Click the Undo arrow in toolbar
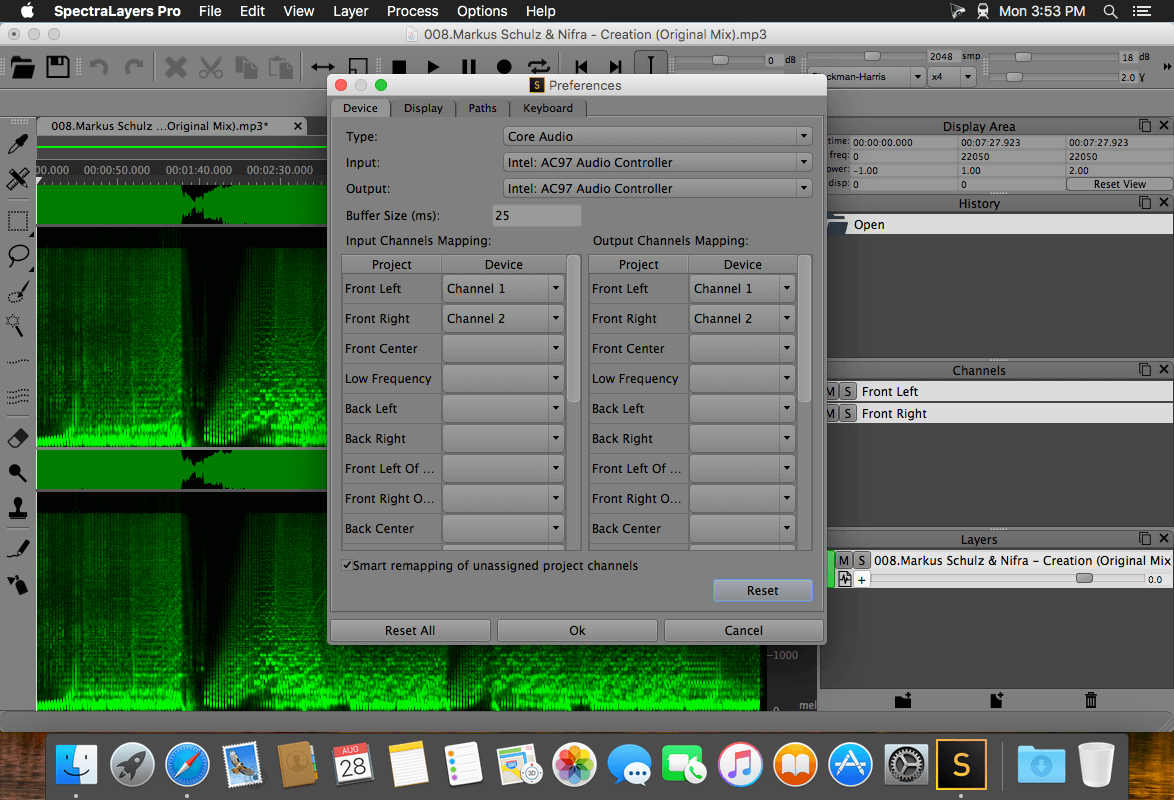Viewport: 1174px width, 800px height. [x=99, y=67]
